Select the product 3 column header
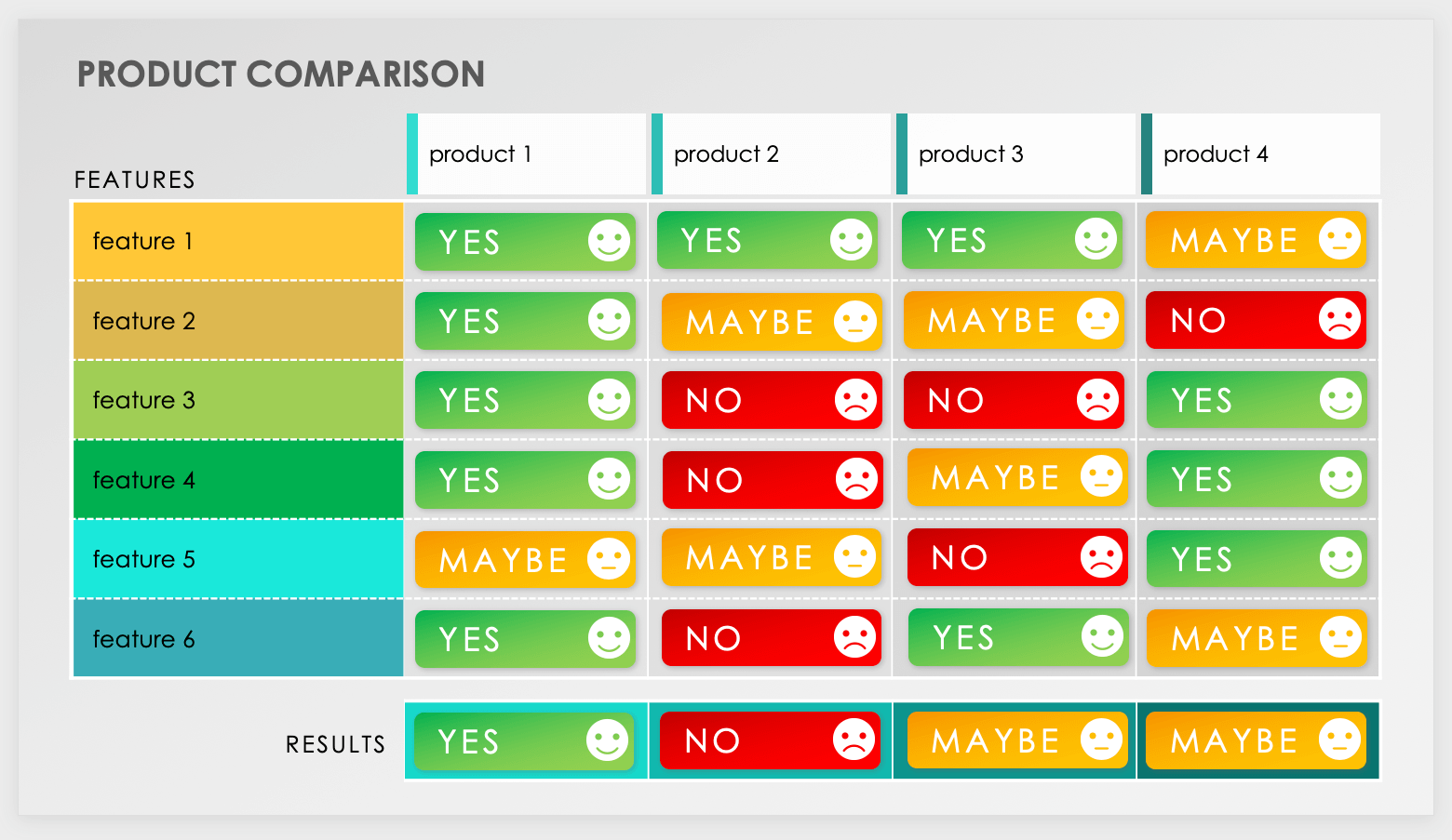Image resolution: width=1452 pixels, height=840 pixels. [1015, 154]
